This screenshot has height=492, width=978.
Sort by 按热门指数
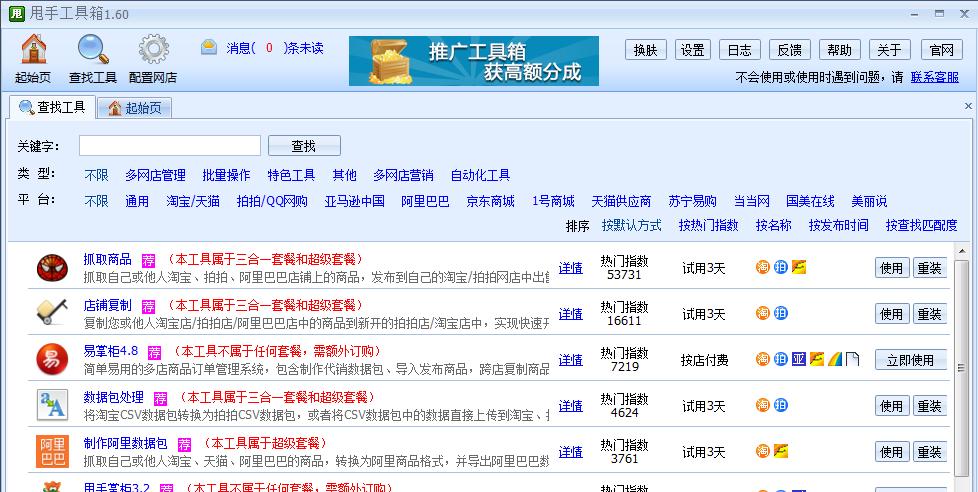pos(709,225)
